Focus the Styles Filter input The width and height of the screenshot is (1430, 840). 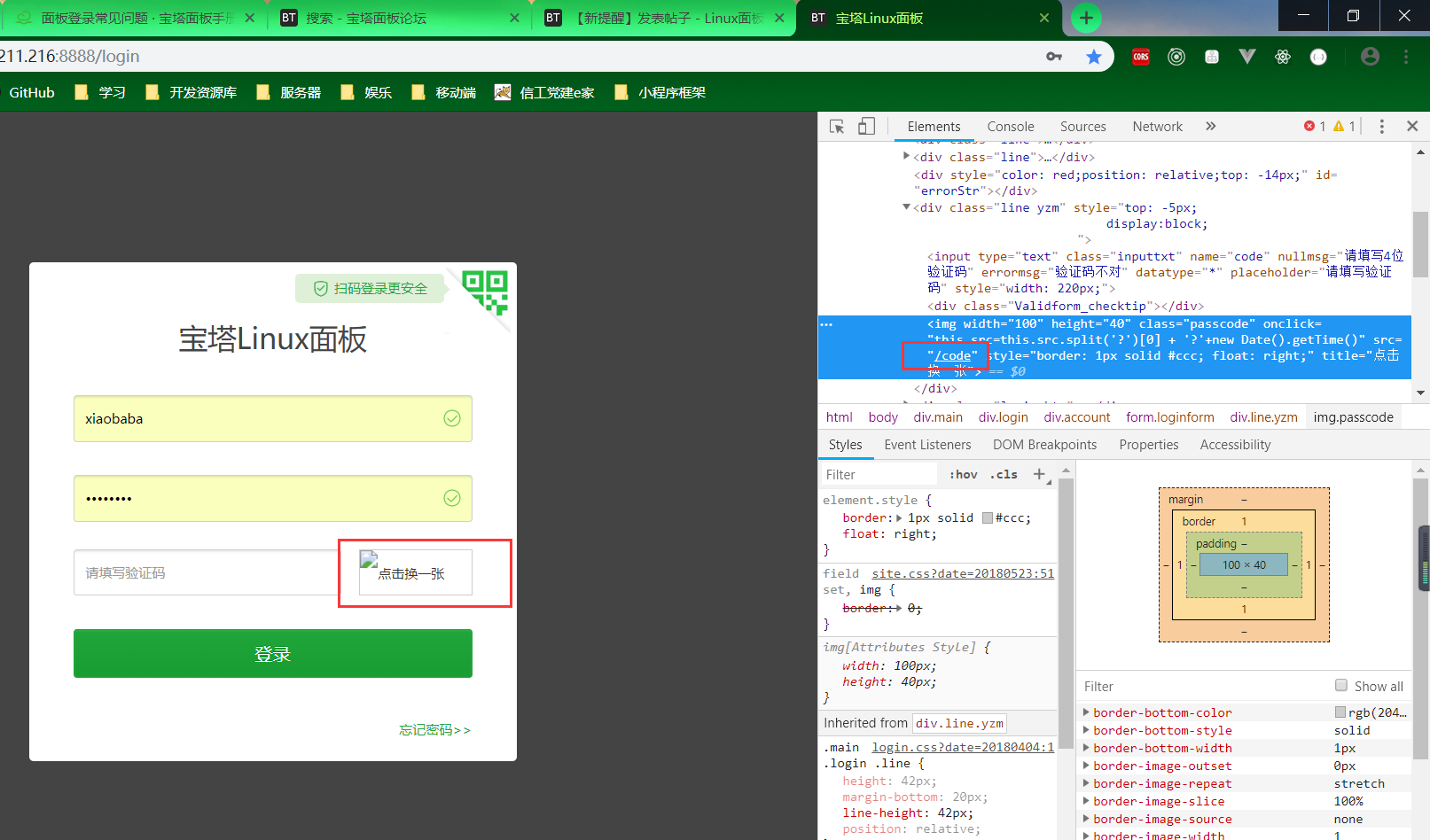[878, 474]
